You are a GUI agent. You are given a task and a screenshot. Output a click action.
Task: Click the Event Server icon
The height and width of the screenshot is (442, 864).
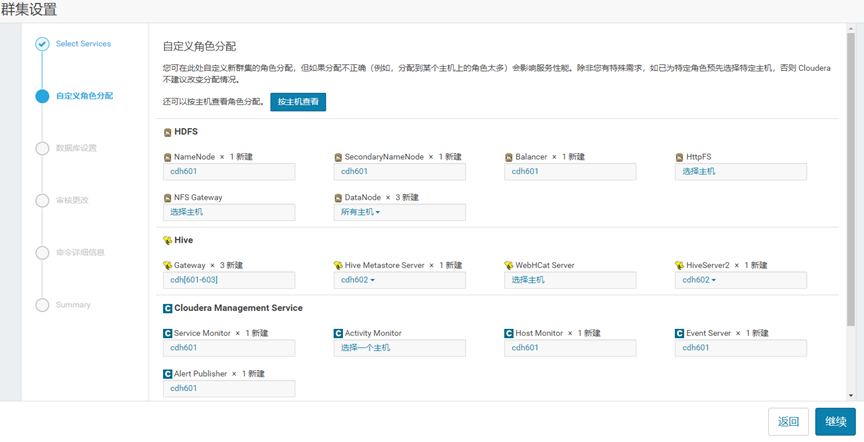(x=680, y=333)
